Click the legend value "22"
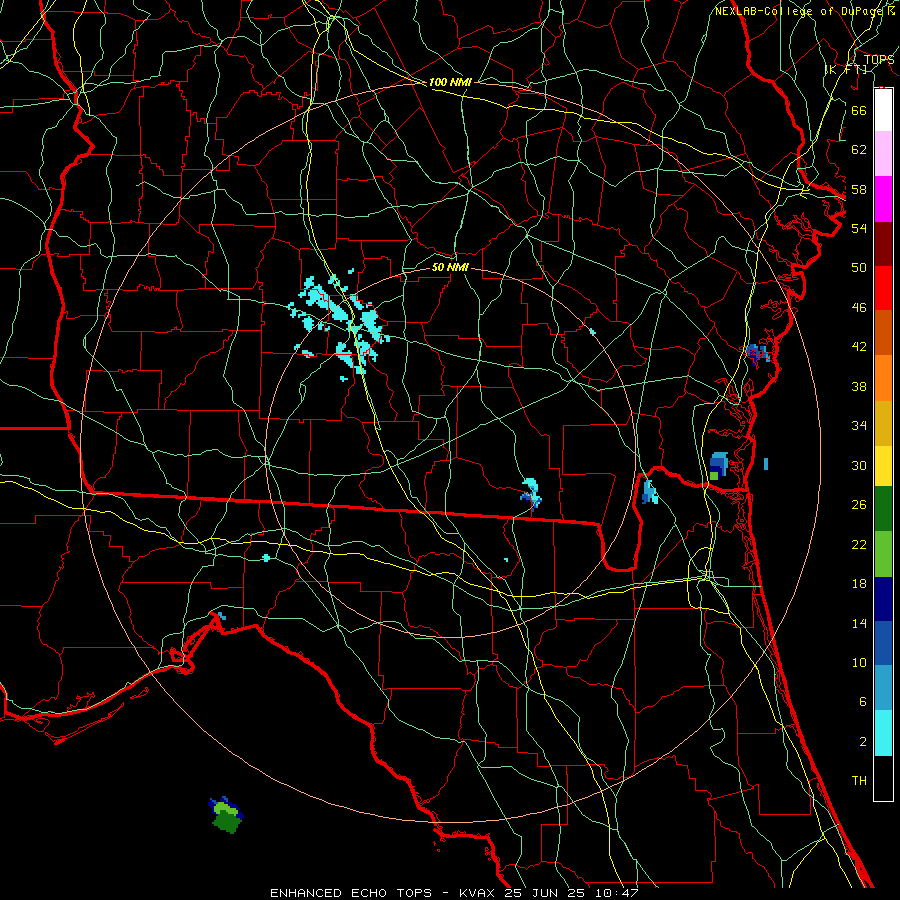Image resolution: width=900 pixels, height=900 pixels. click(859, 544)
